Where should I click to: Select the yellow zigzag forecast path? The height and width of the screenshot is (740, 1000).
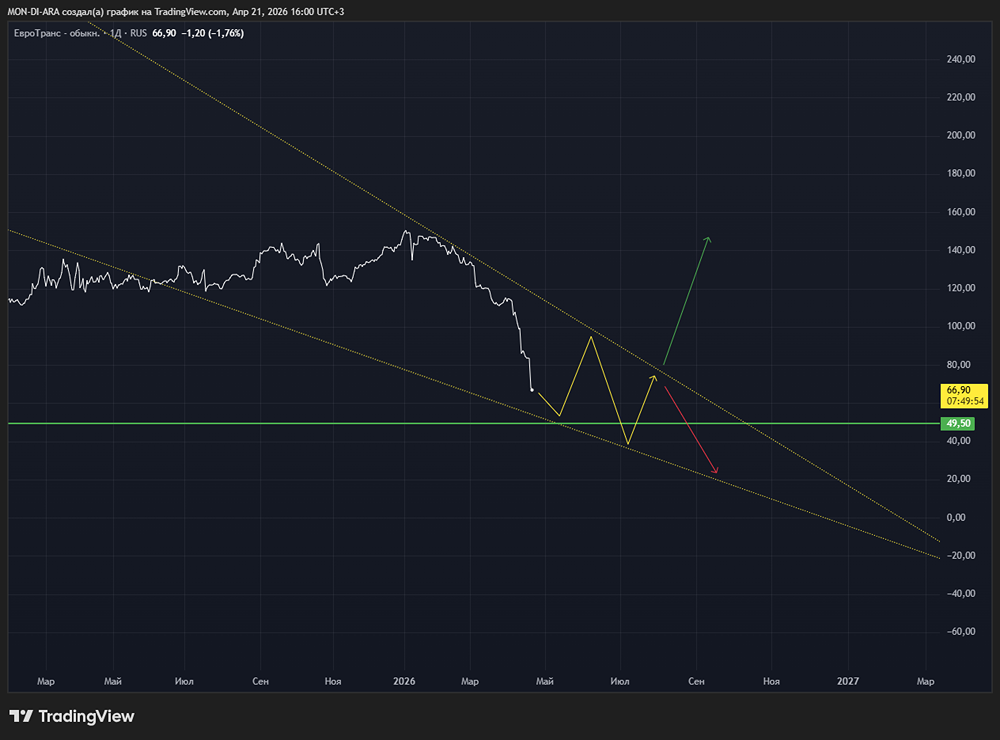click(x=598, y=390)
